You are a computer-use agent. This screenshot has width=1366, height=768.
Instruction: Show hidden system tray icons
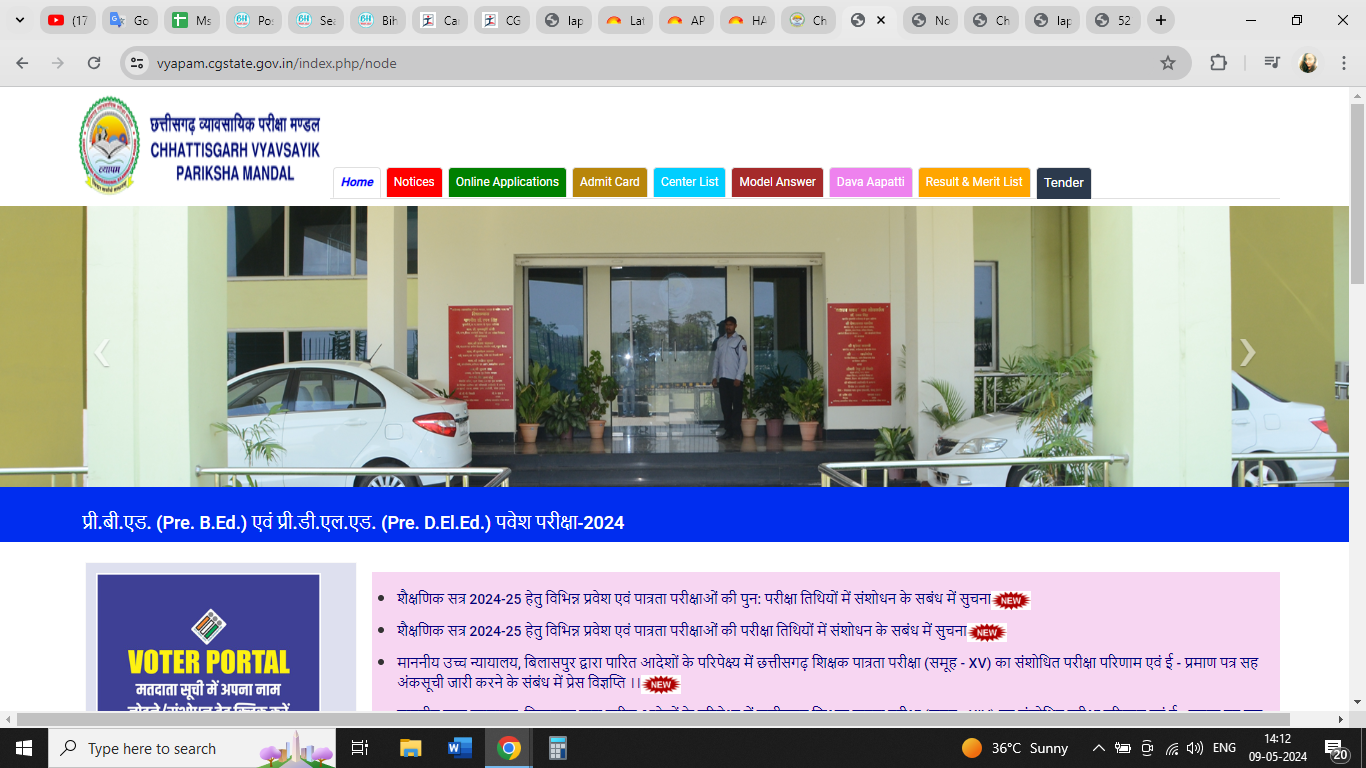click(1098, 748)
